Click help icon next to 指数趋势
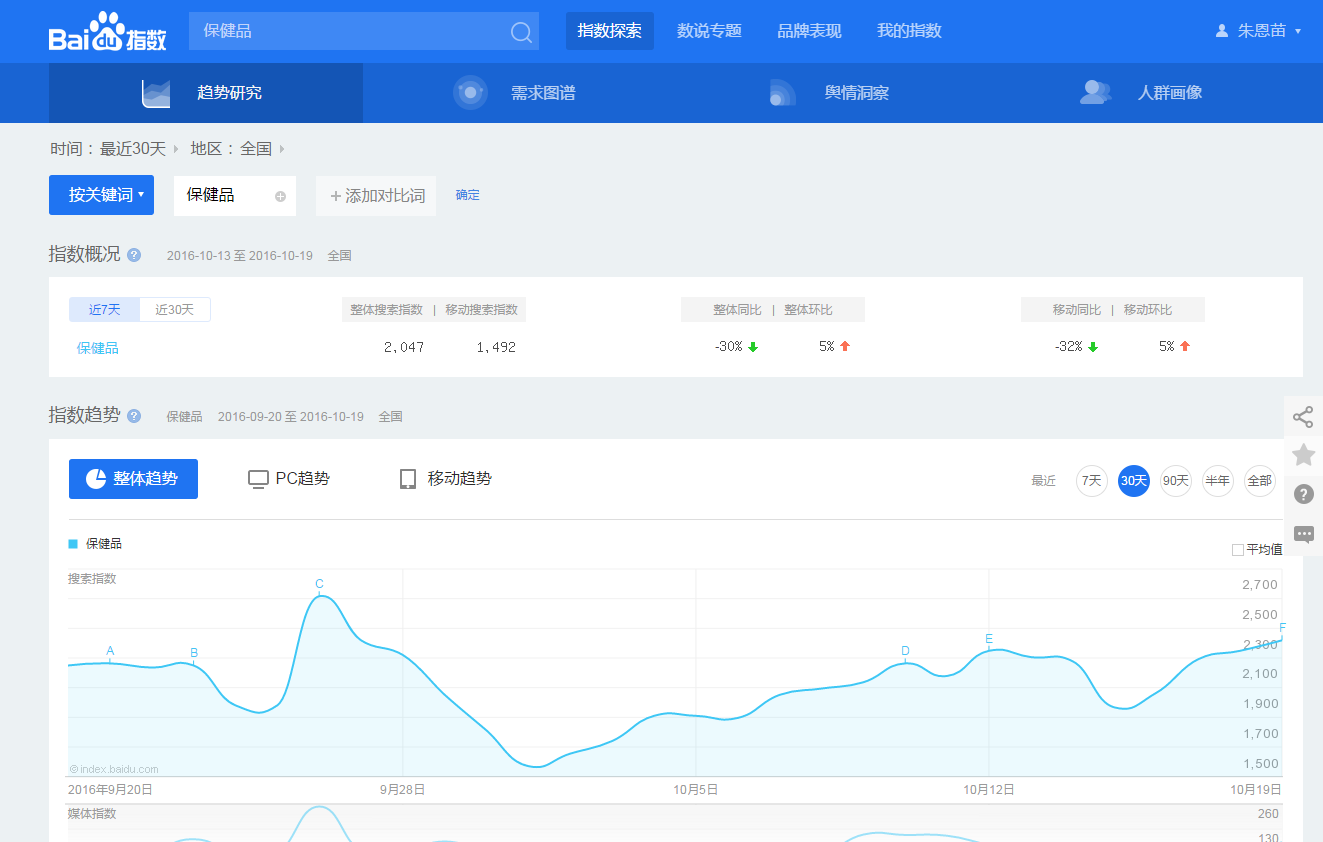 tap(134, 416)
